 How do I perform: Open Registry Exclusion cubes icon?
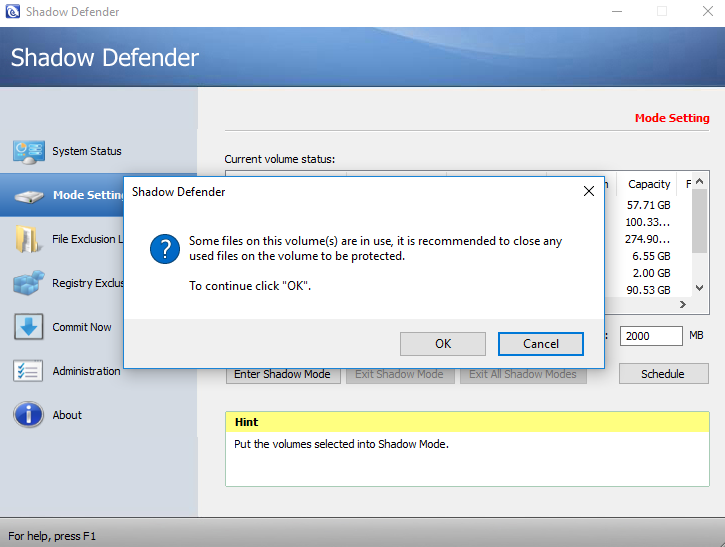29,283
